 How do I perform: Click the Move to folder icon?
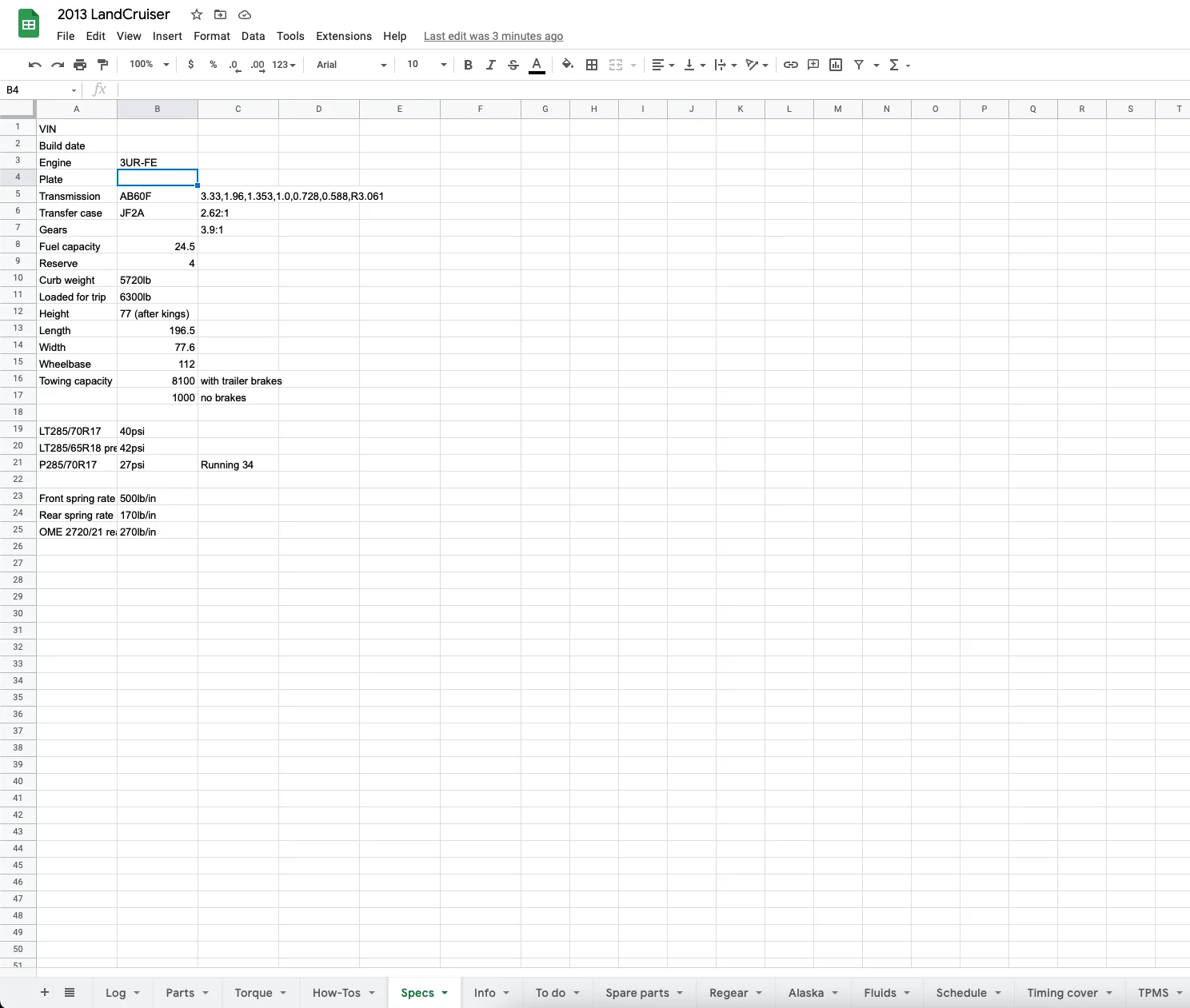click(221, 14)
